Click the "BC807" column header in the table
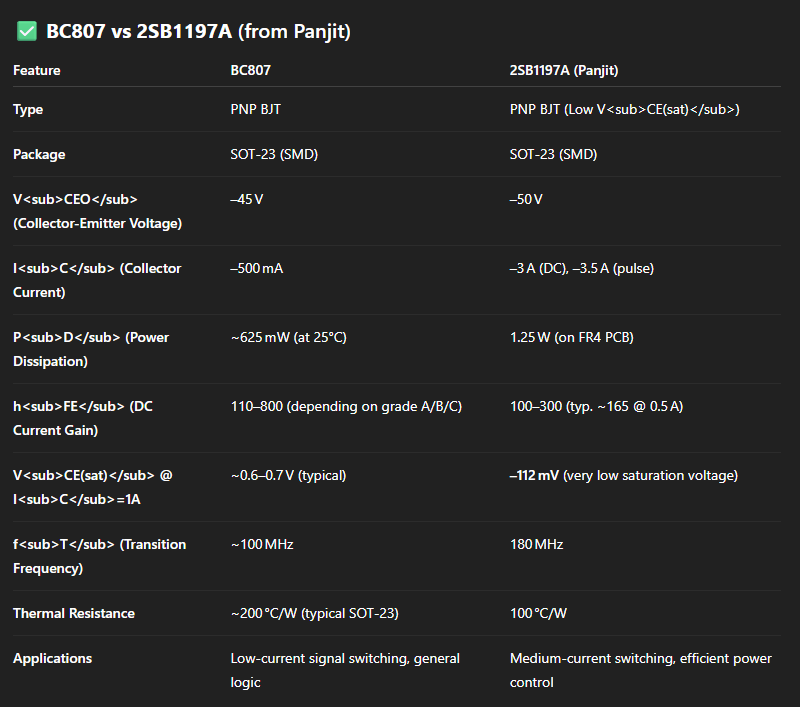The width and height of the screenshot is (800, 707). click(251, 70)
